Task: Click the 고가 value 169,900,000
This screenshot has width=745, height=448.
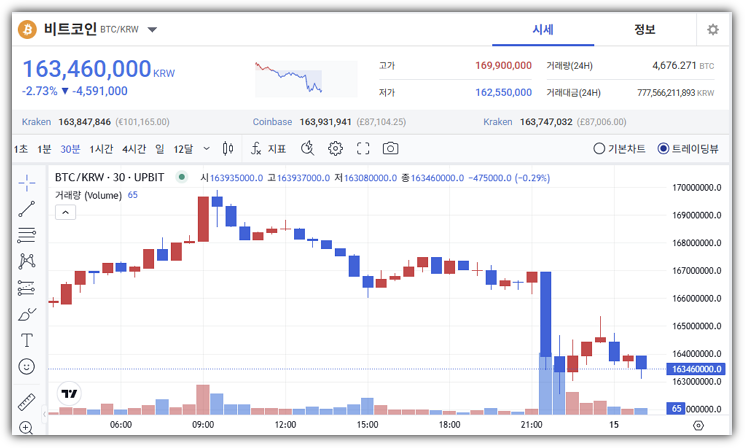Action: click(503, 66)
